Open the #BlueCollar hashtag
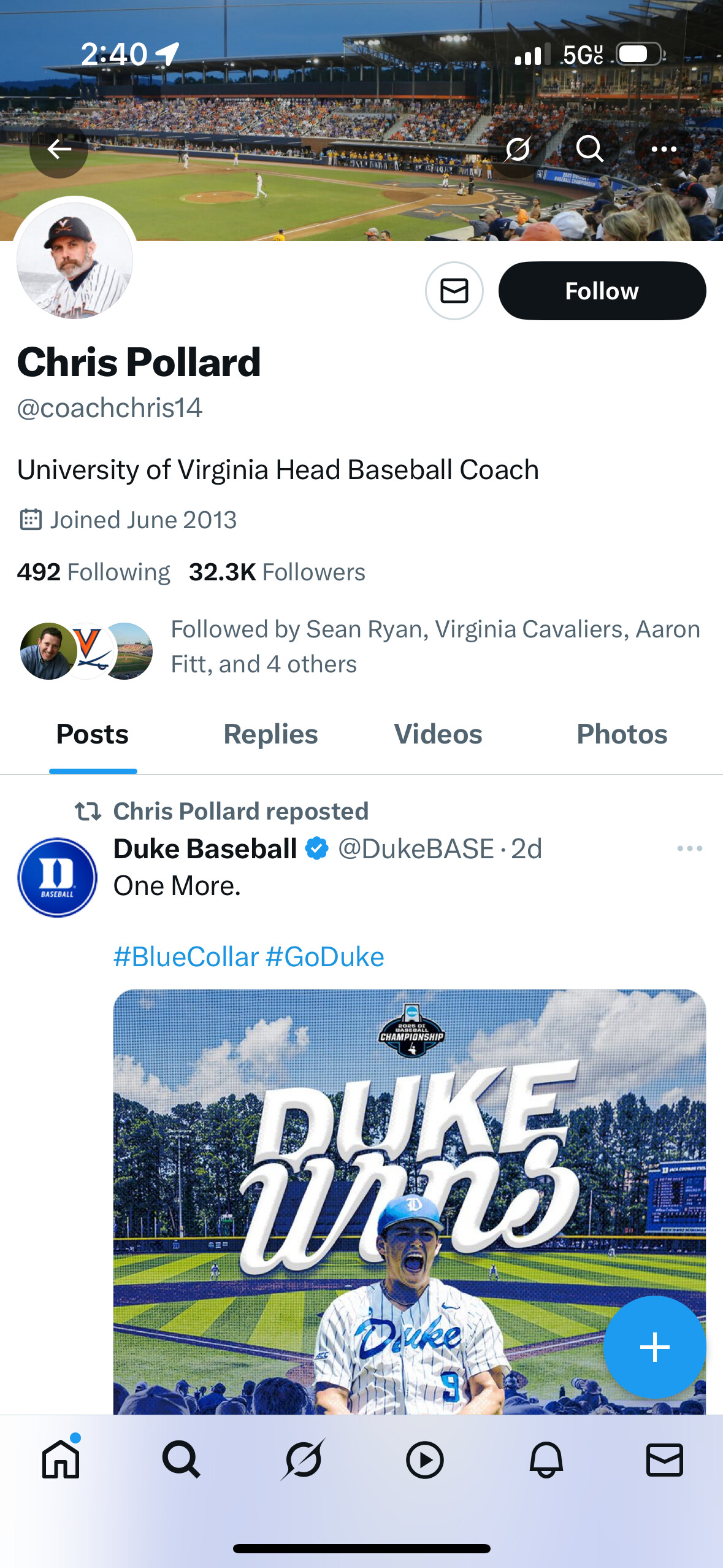This screenshot has height=1568, width=723. 186,957
